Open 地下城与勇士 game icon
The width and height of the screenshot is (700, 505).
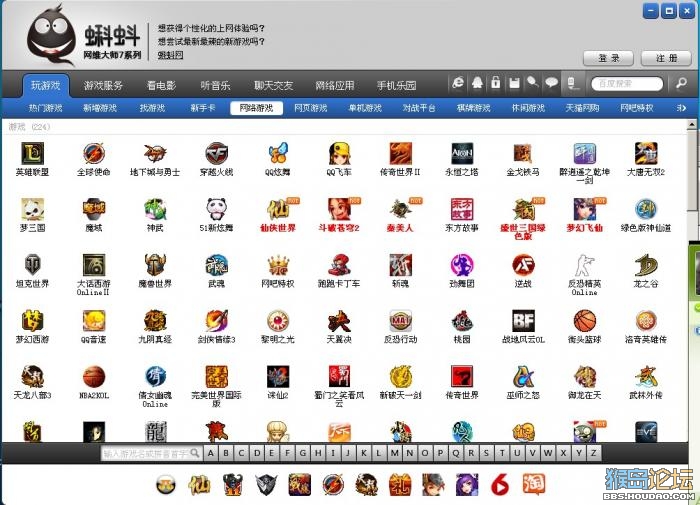[155, 153]
